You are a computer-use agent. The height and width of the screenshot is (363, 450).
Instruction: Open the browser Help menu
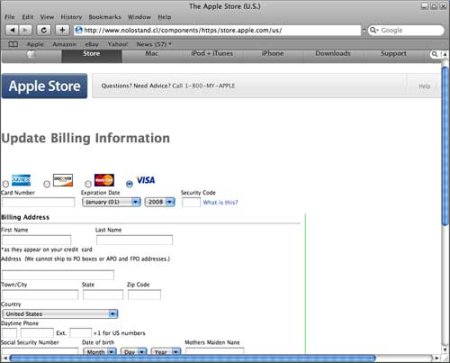pyautogui.click(x=164, y=17)
